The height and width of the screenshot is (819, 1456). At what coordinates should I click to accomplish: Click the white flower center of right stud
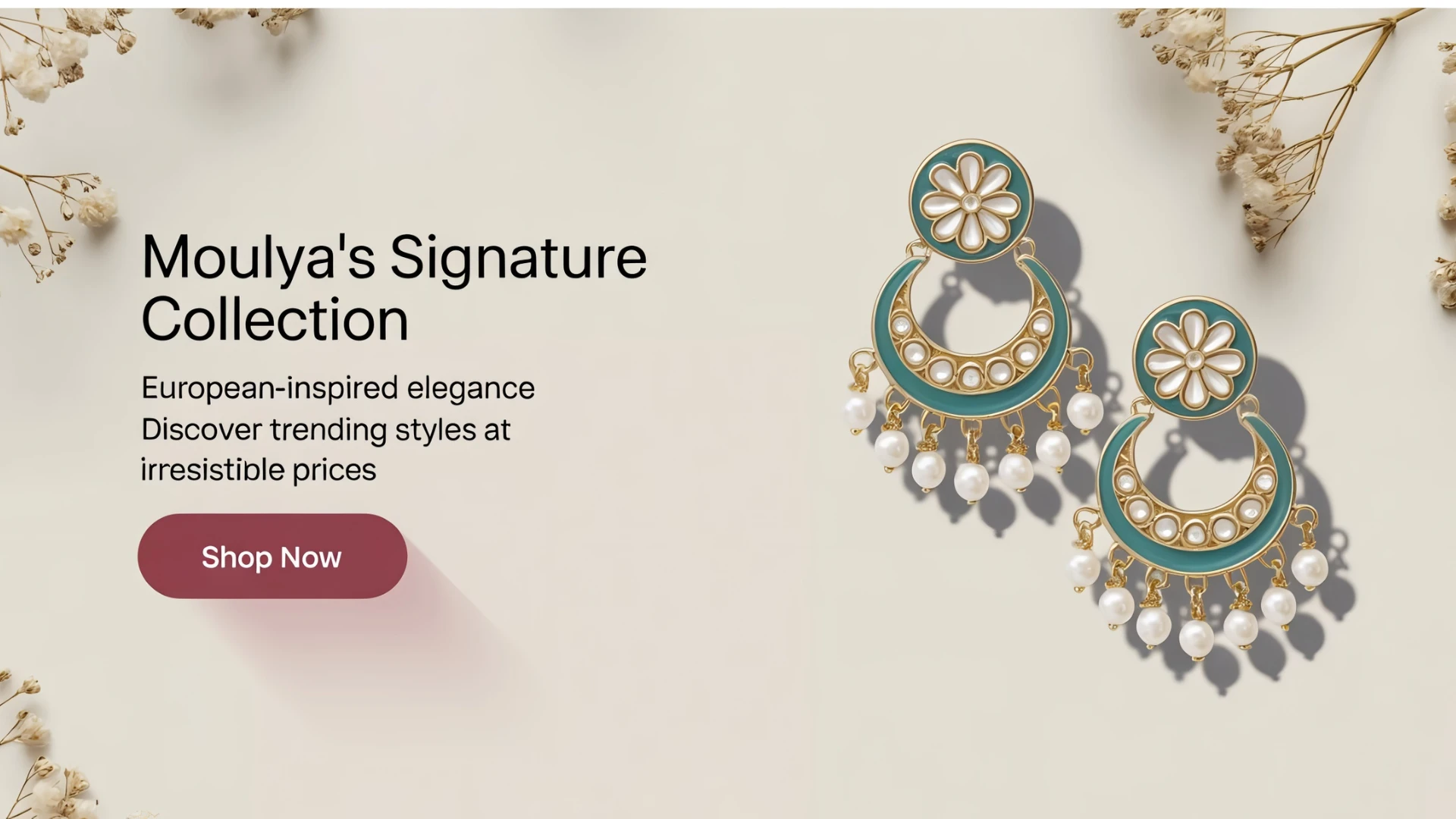pyautogui.click(x=1194, y=358)
